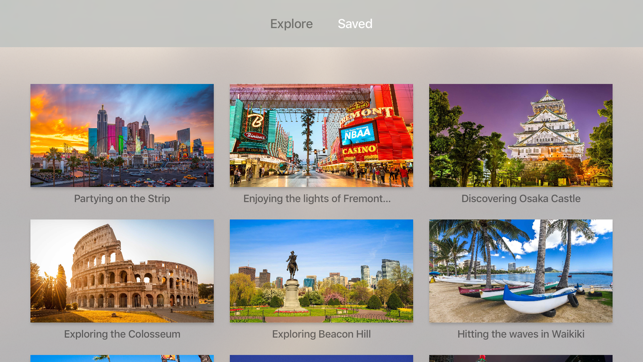Open the Colosseum photo tile
This screenshot has height=362, width=643.
click(122, 271)
